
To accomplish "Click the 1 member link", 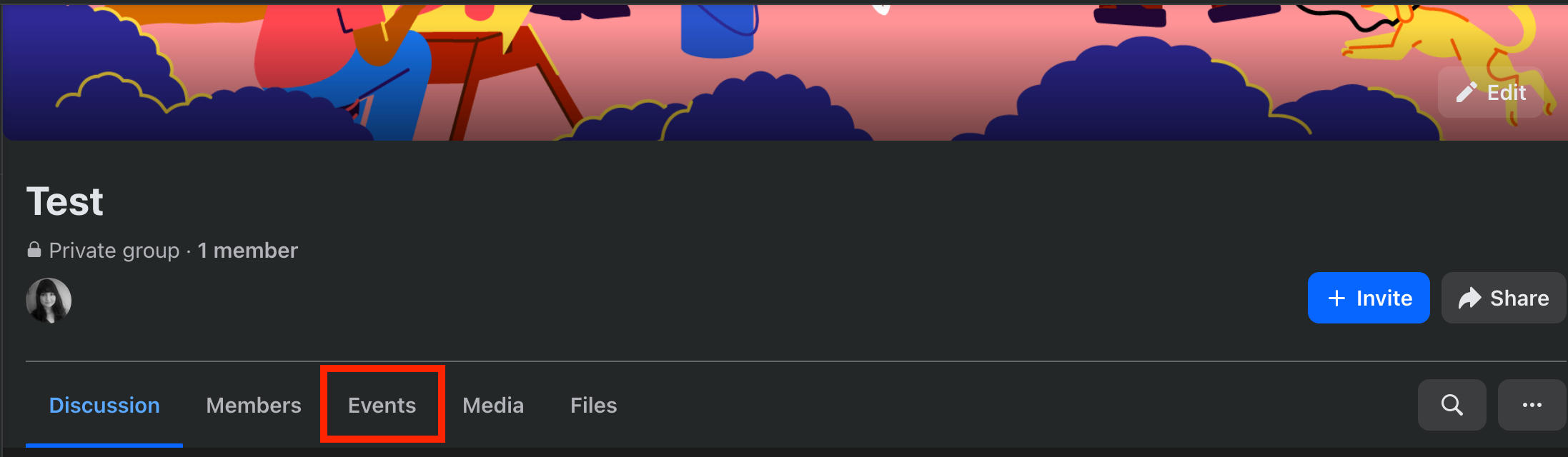I will [x=247, y=251].
